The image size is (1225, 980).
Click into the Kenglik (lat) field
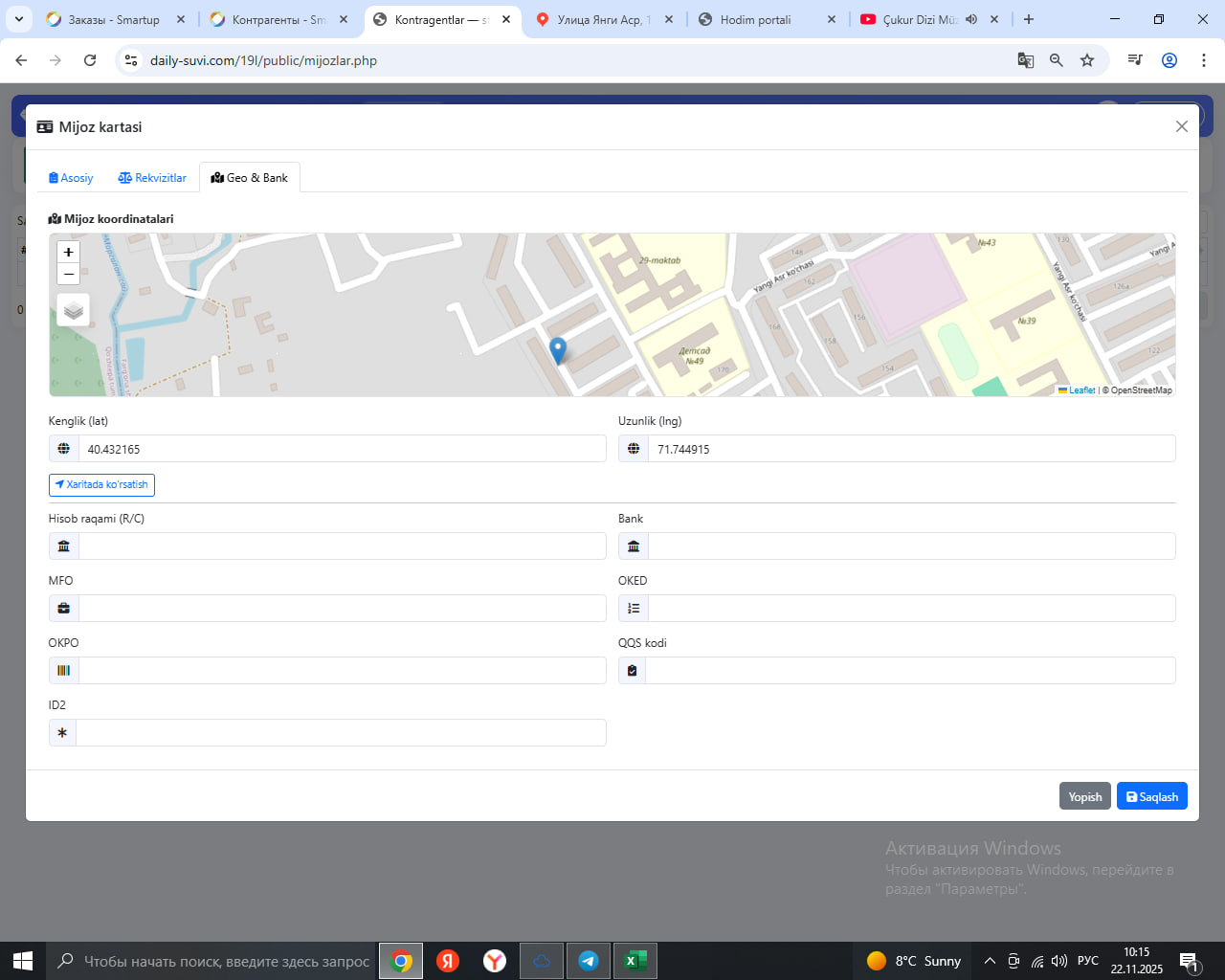tap(342, 449)
